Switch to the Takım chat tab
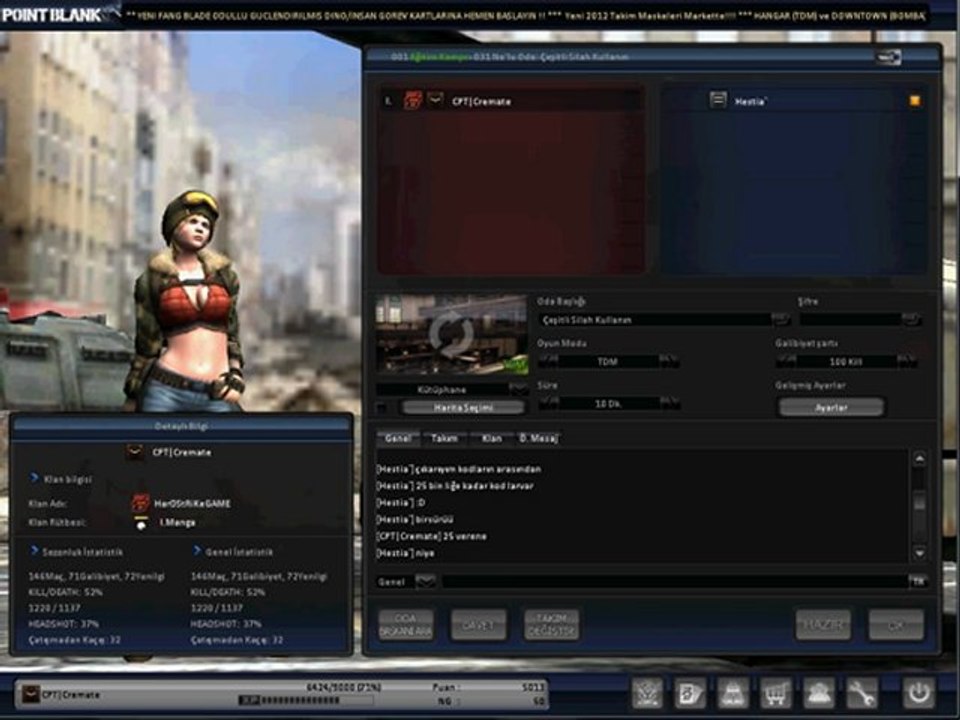960x720 pixels. coord(444,438)
